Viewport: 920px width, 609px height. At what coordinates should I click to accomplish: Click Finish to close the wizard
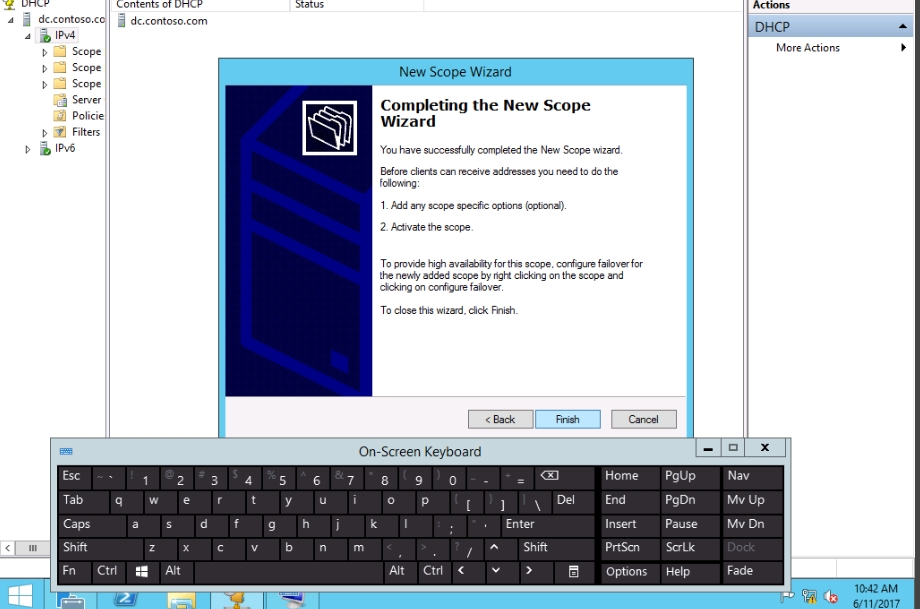pyautogui.click(x=567, y=419)
